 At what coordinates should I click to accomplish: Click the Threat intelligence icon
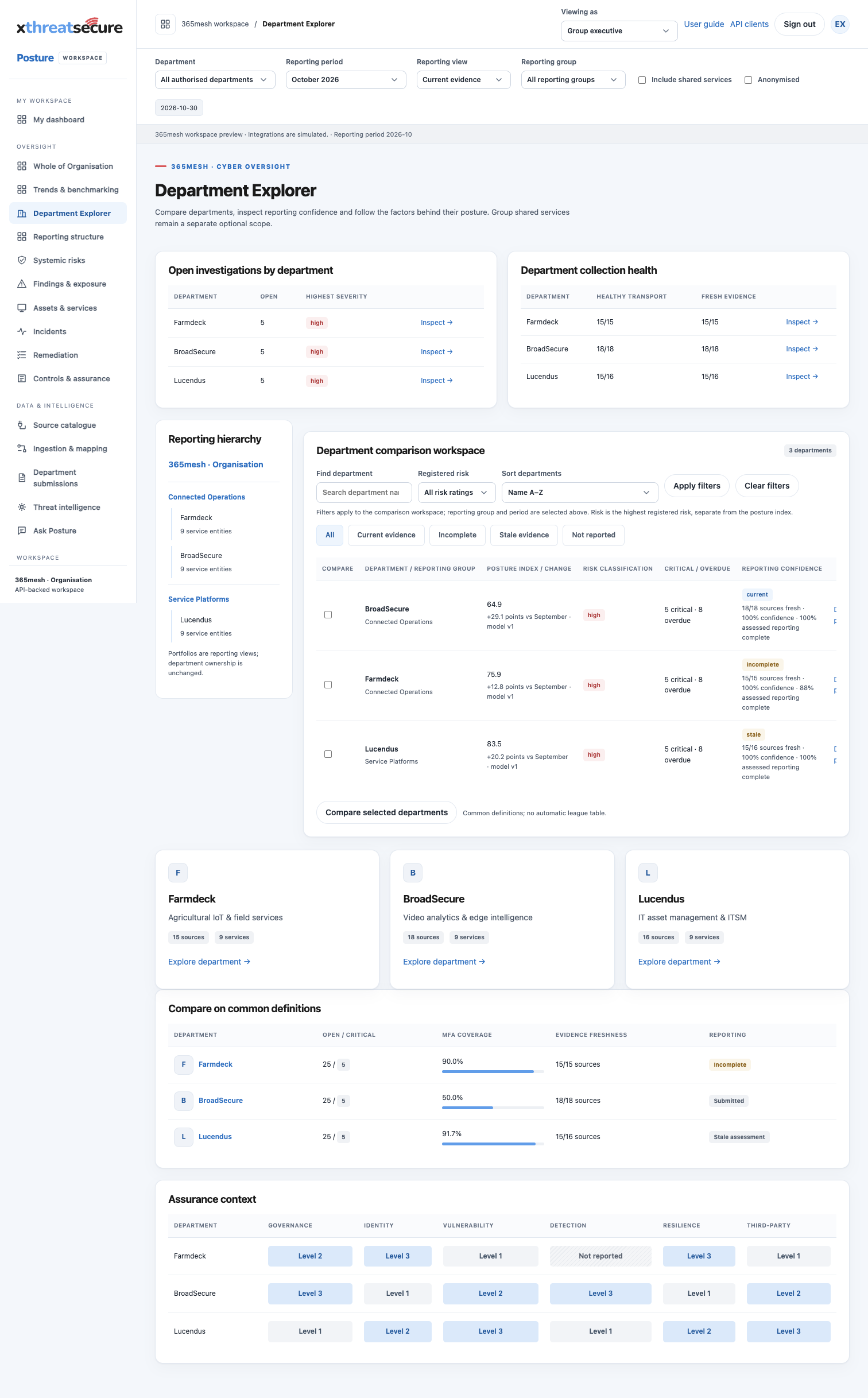pyautogui.click(x=22, y=507)
